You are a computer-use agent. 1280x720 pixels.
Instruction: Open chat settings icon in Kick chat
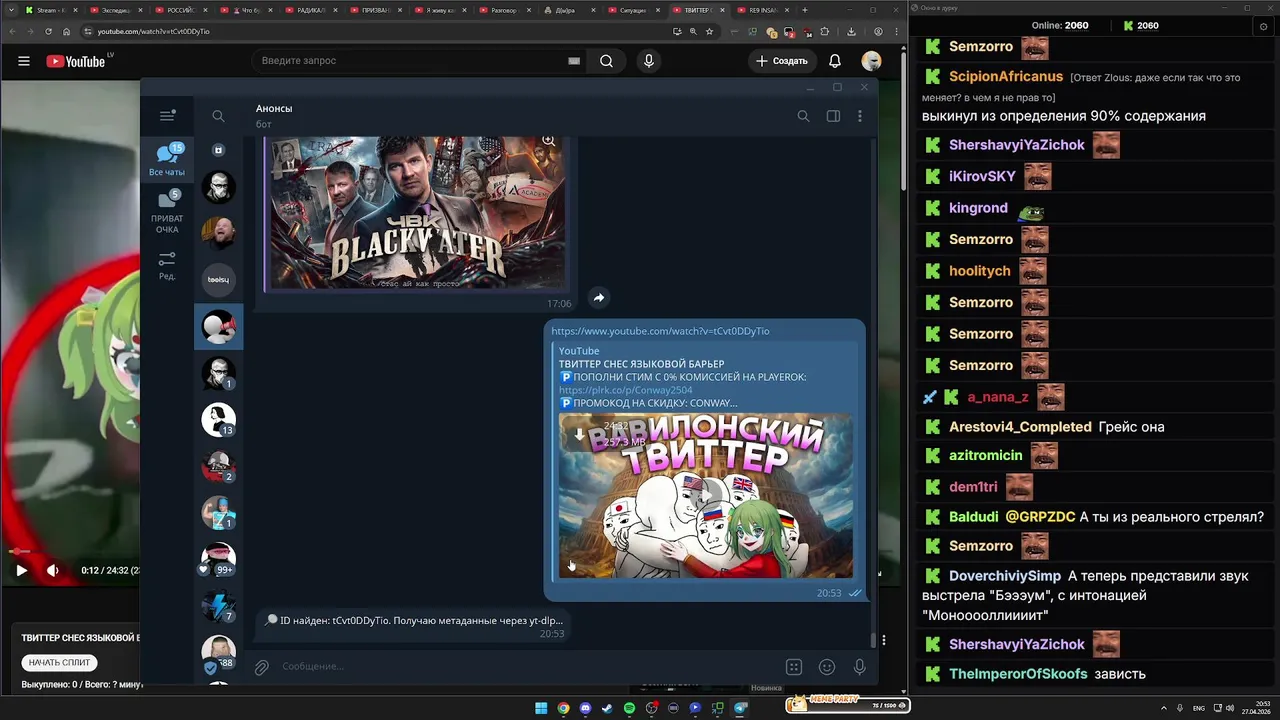coord(1263,26)
